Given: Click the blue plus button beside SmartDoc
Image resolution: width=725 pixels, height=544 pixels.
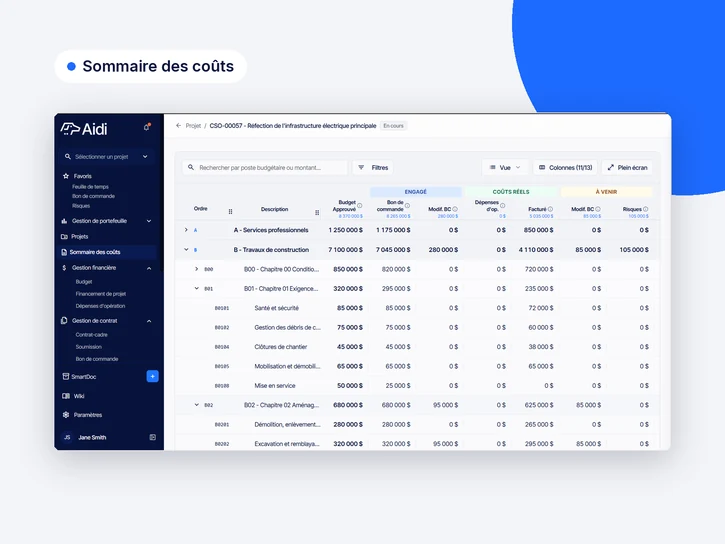Looking at the screenshot, I should 153,376.
